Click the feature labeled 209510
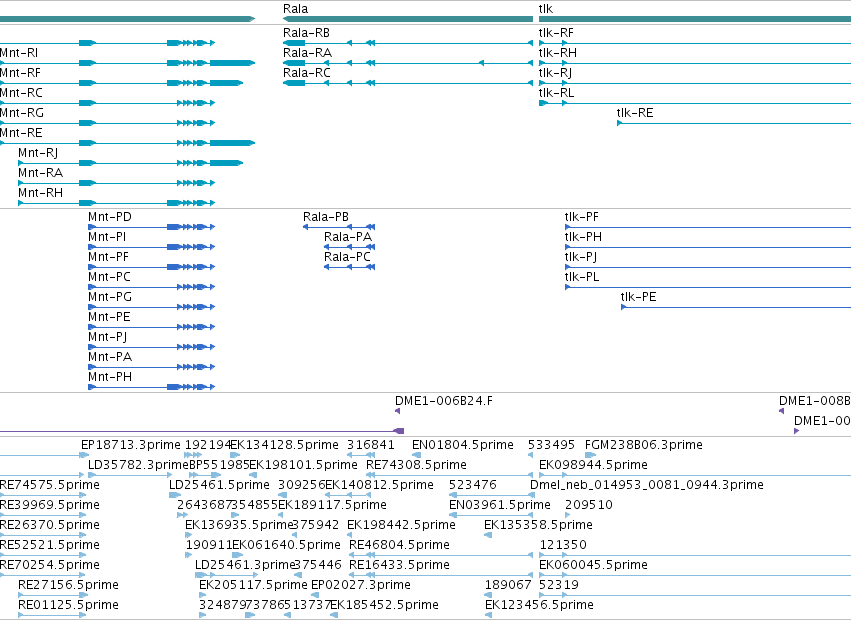 tap(589, 505)
